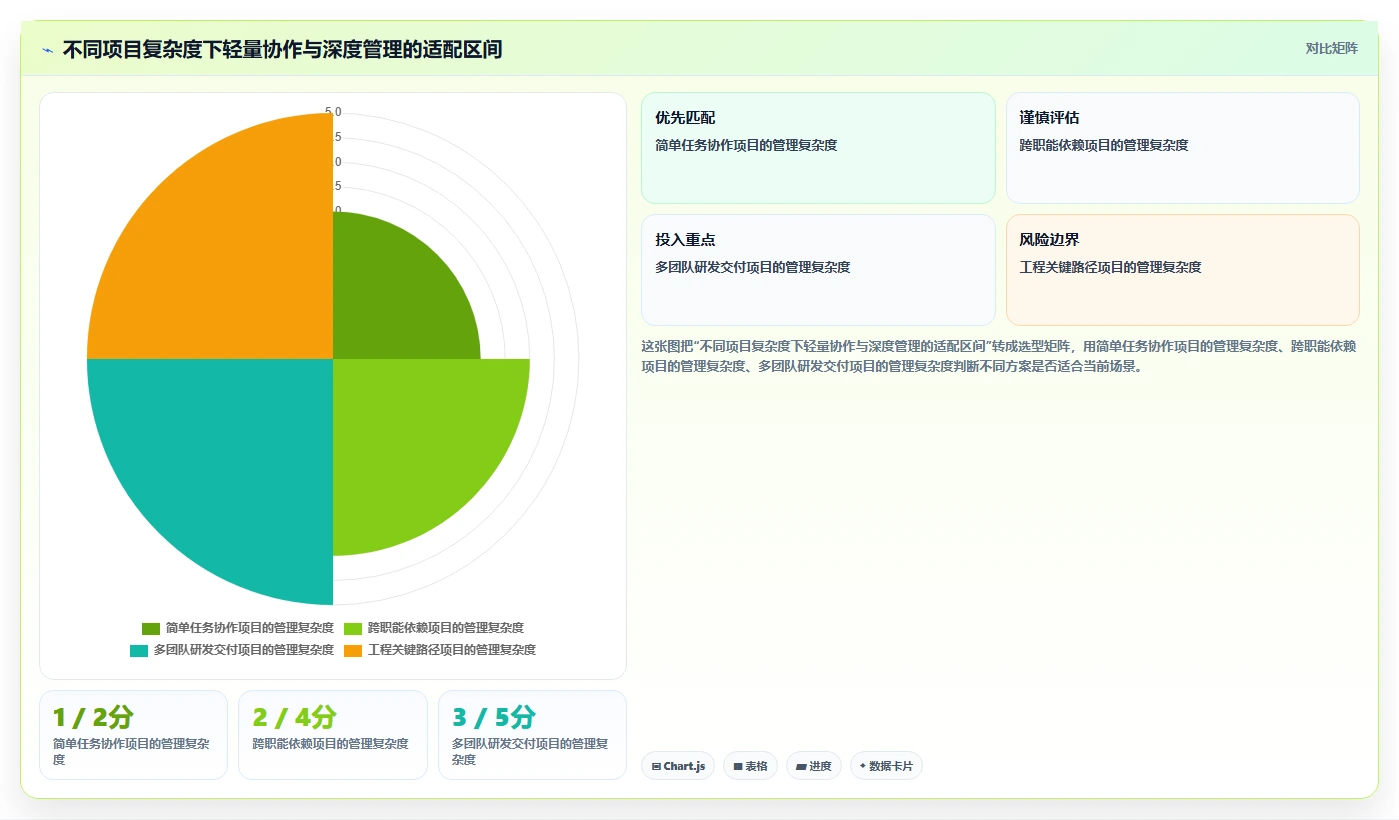
Task: Toggle orange legend swatch for 工程关键路径项目
Action: pos(353,651)
